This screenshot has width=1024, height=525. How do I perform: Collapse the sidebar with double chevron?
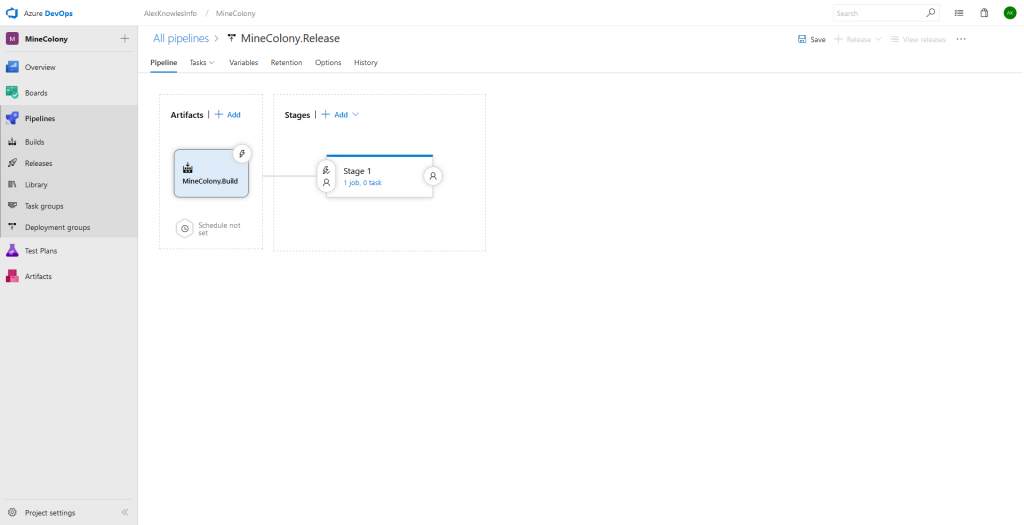pos(125,513)
